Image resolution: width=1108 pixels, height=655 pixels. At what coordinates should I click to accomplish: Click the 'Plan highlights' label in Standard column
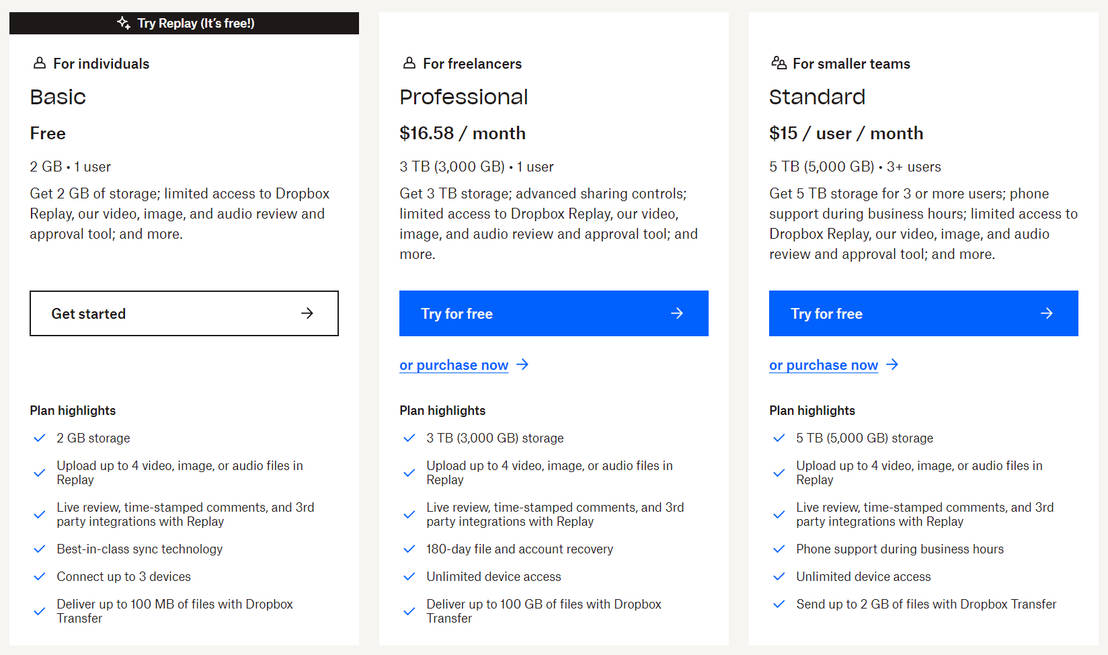pyautogui.click(x=811, y=410)
